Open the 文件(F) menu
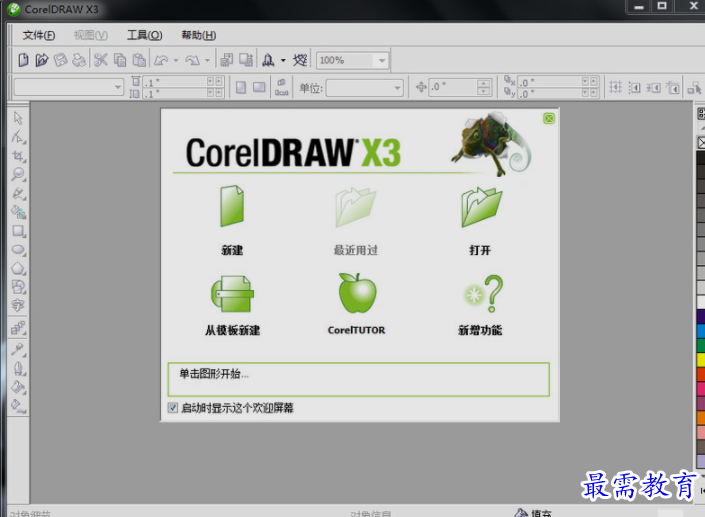Image resolution: width=705 pixels, height=517 pixels. 39,35
